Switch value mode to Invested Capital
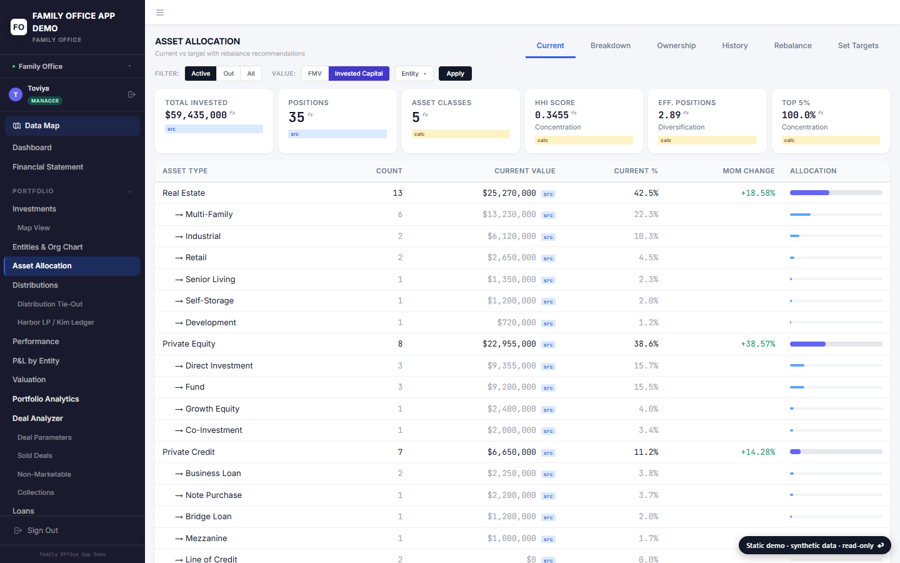 (x=359, y=73)
